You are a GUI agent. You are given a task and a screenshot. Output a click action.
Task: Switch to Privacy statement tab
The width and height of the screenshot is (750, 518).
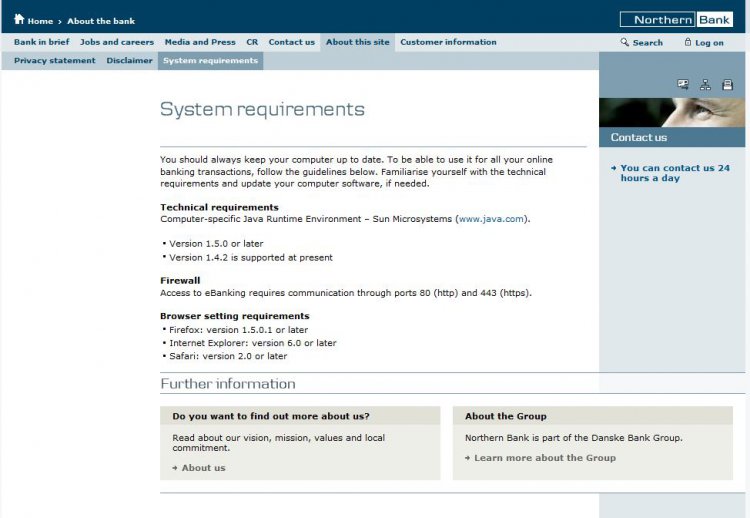(55, 61)
